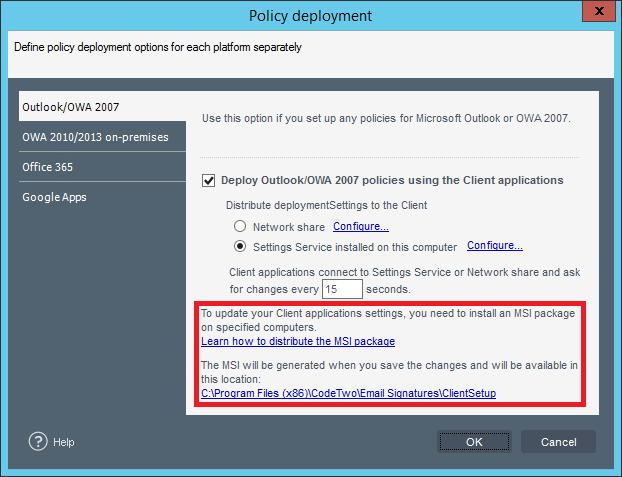Go to the Google Apps tab
This screenshot has width=622, height=477.
[102, 197]
